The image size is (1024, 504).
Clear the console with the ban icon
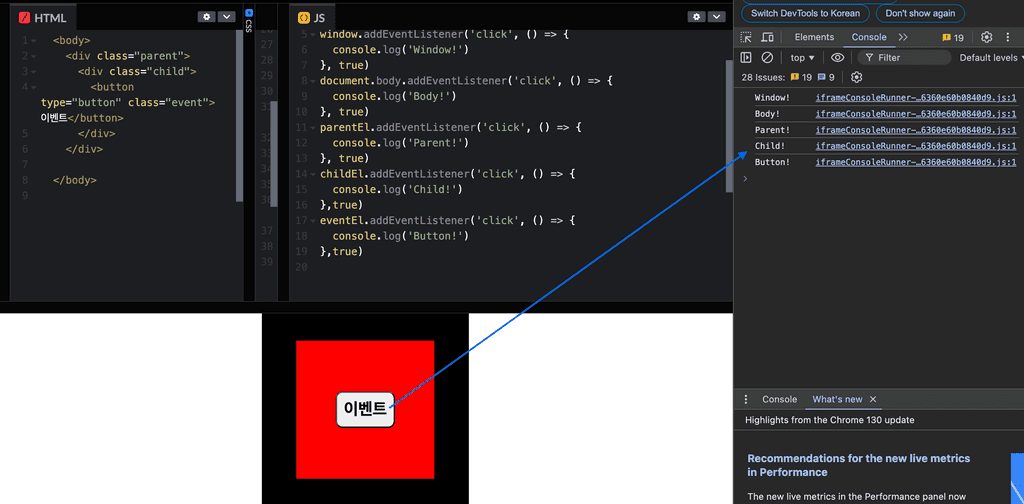(767, 57)
